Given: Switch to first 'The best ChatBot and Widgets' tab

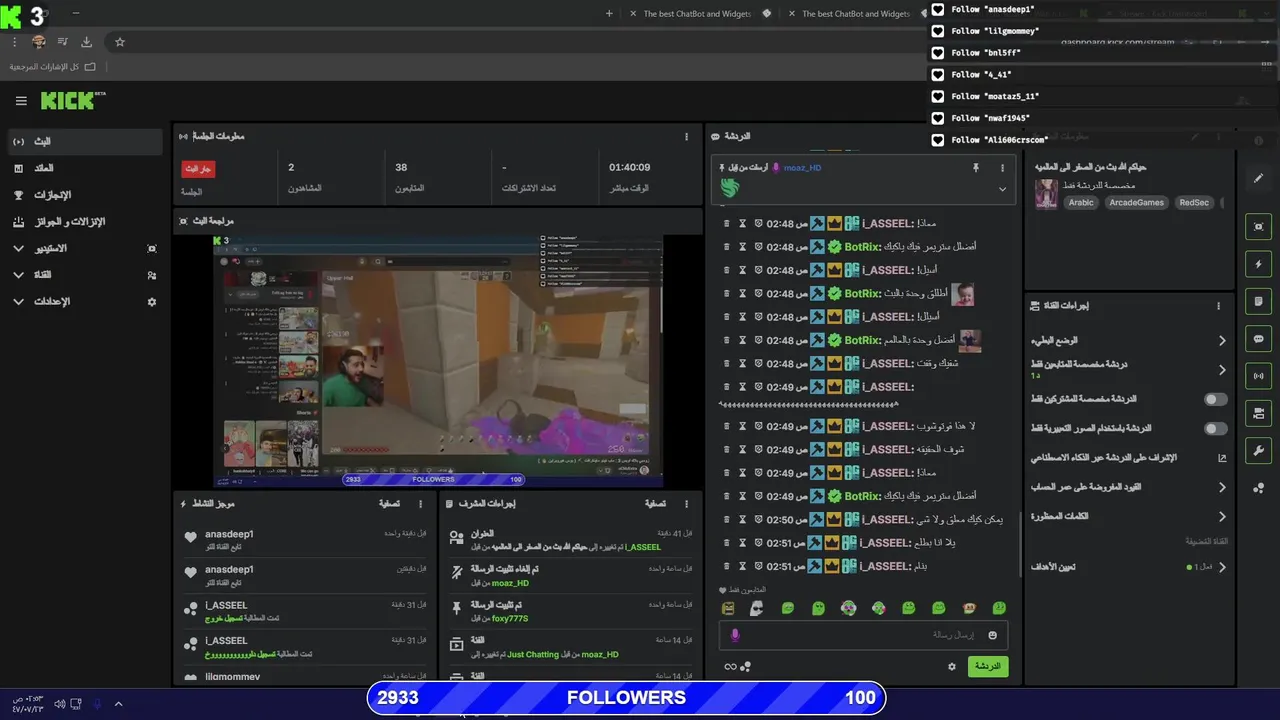Looking at the screenshot, I should coord(697,14).
